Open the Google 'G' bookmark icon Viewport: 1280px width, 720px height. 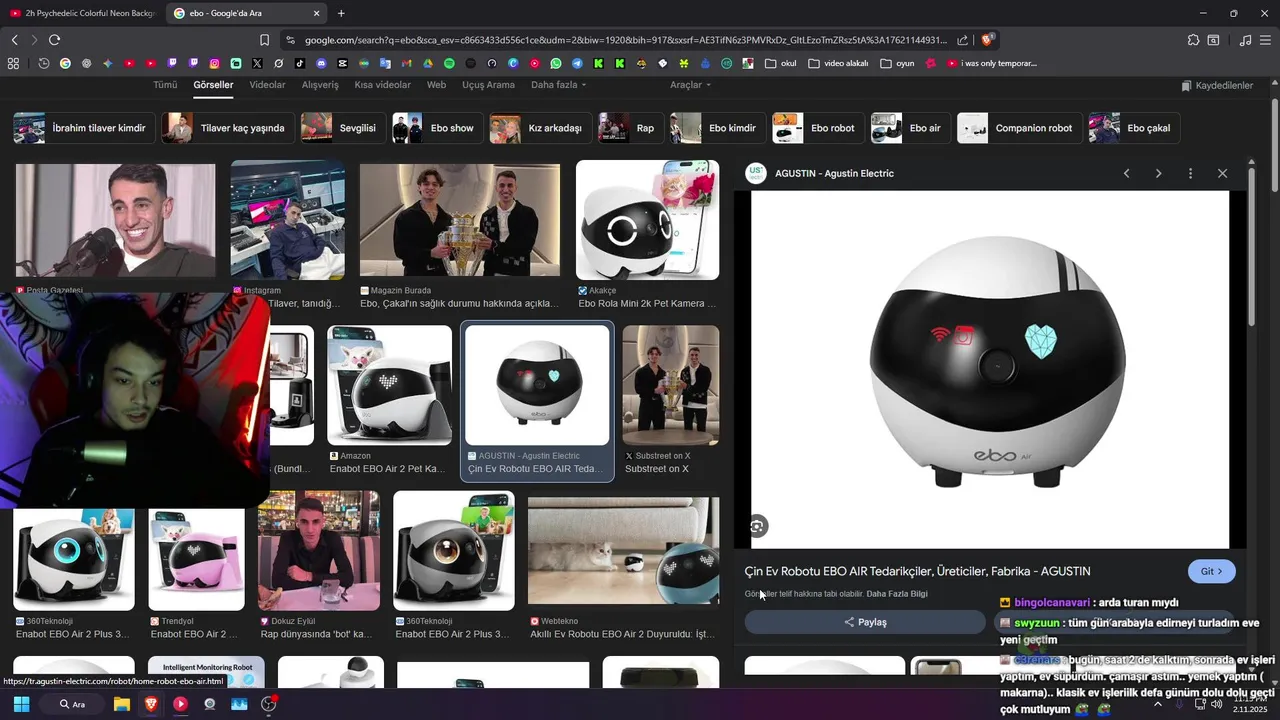65,63
